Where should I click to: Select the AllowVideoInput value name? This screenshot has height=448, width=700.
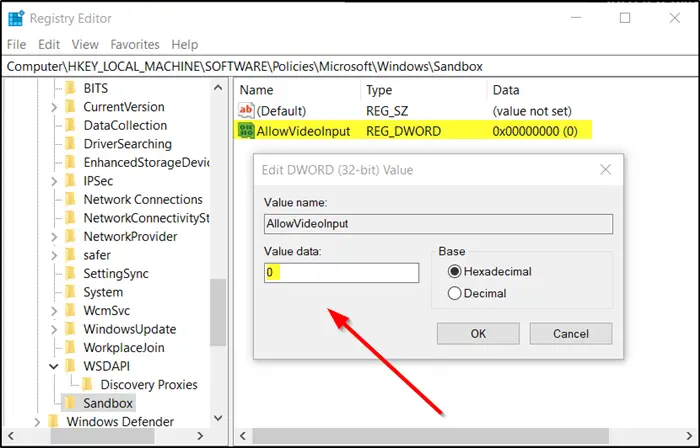tap(303, 131)
